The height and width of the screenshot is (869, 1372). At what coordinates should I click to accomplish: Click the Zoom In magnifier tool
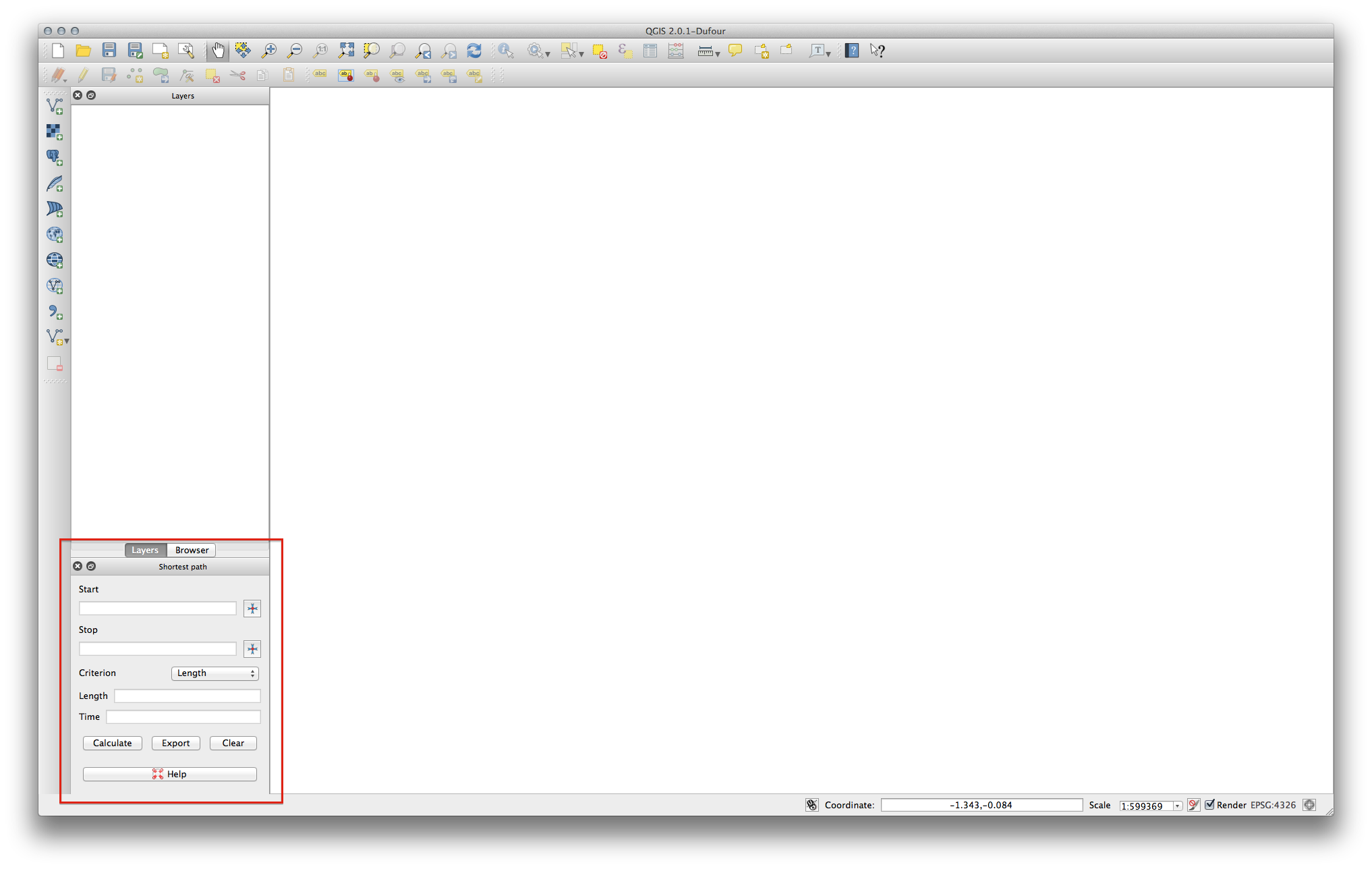[269, 51]
